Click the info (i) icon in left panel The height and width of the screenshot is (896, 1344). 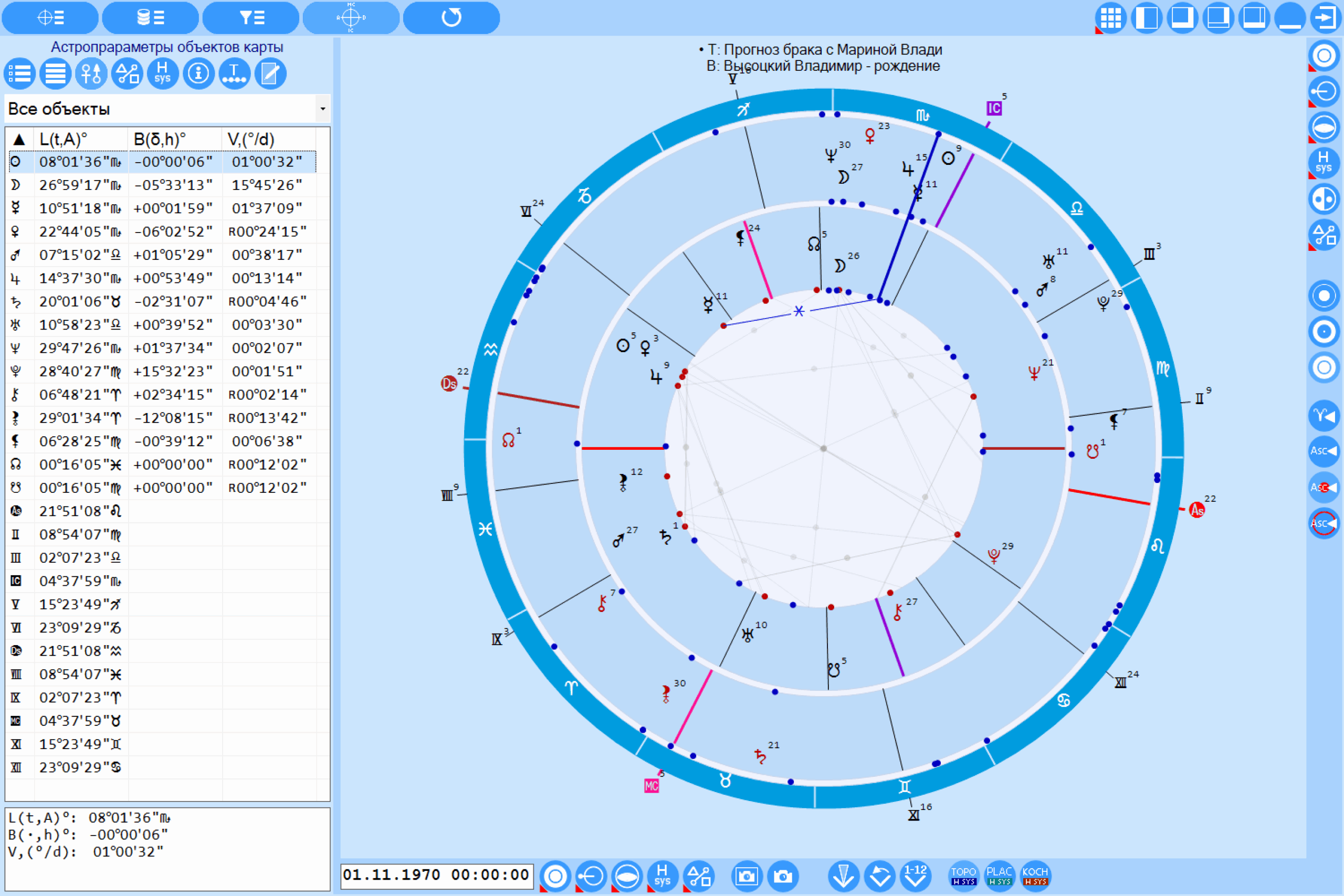coord(198,73)
